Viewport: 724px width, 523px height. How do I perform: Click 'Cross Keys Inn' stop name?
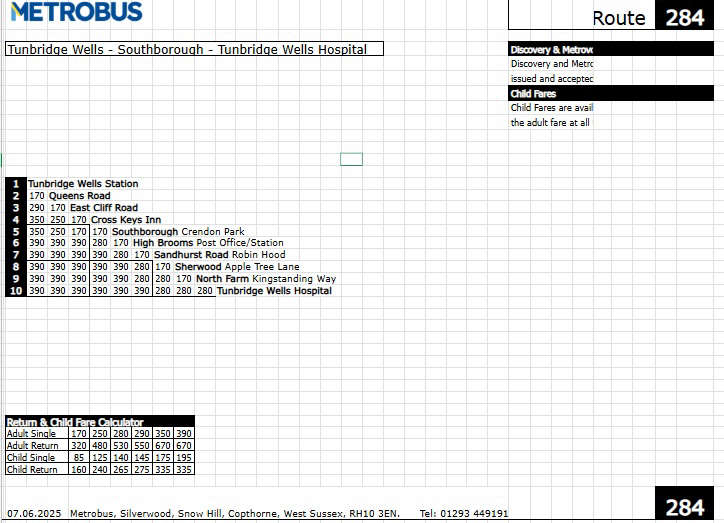pyautogui.click(x=126, y=220)
